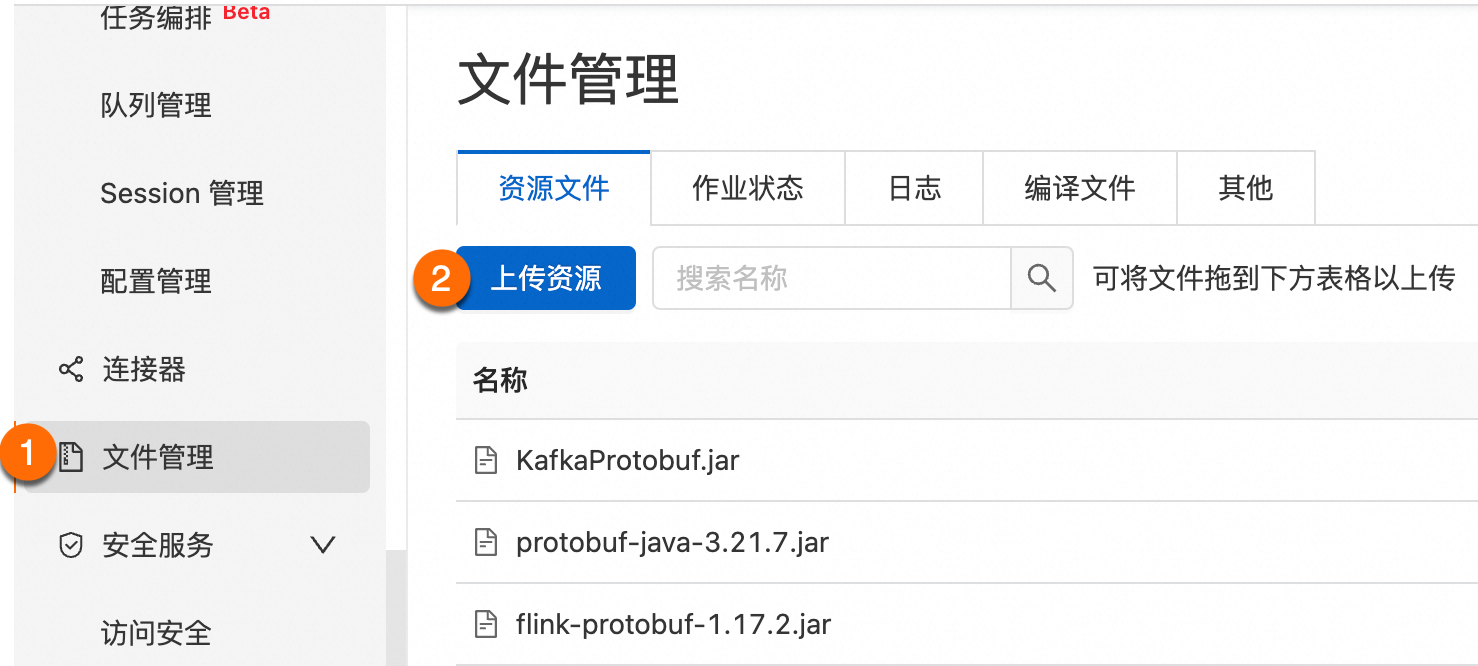Switch to the 作业状态 tab

748,188
